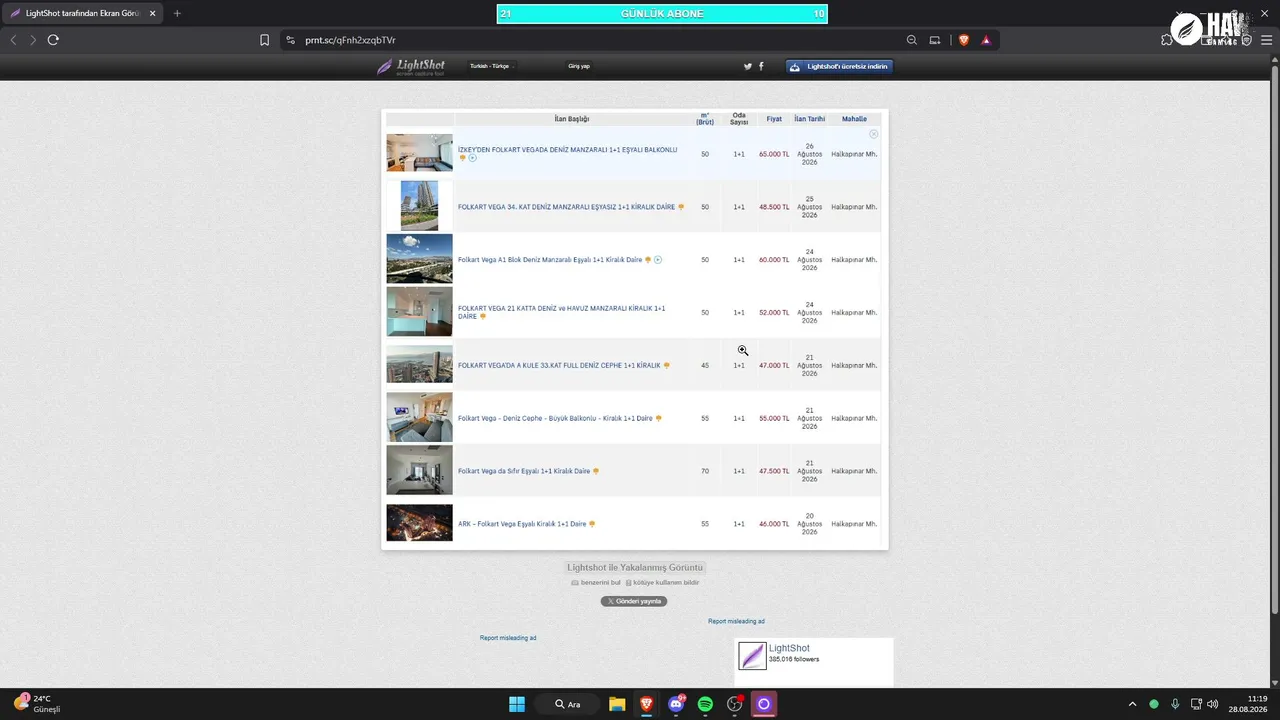Click thumbnail of Büyük Balkonlu listing
The image size is (1280, 720).
(419, 417)
